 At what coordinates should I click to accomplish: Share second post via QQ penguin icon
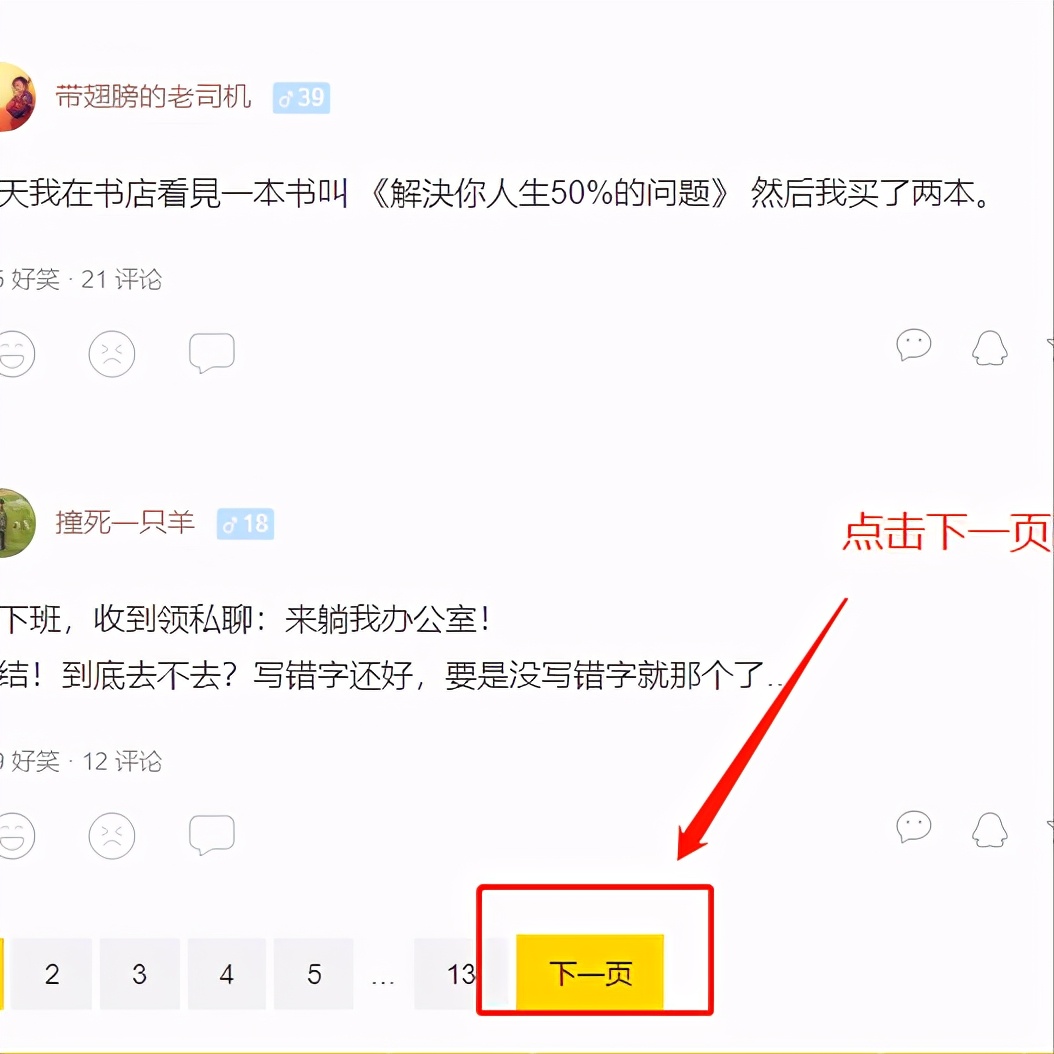point(989,830)
